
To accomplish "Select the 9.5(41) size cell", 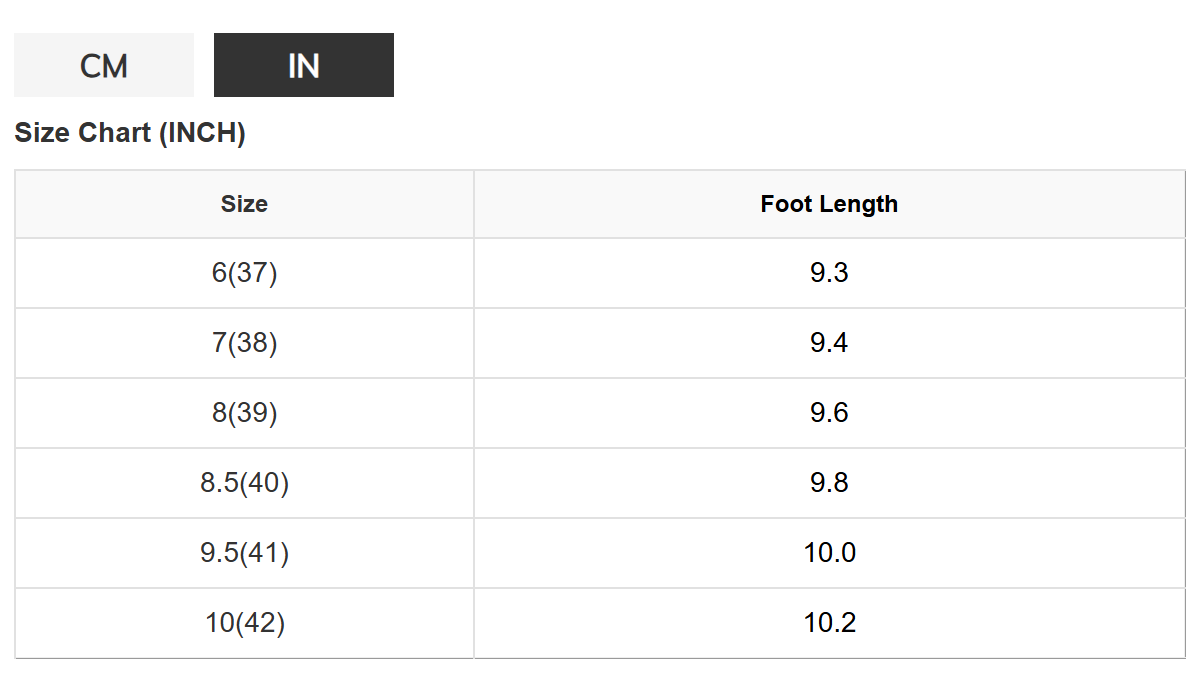I will point(244,553).
